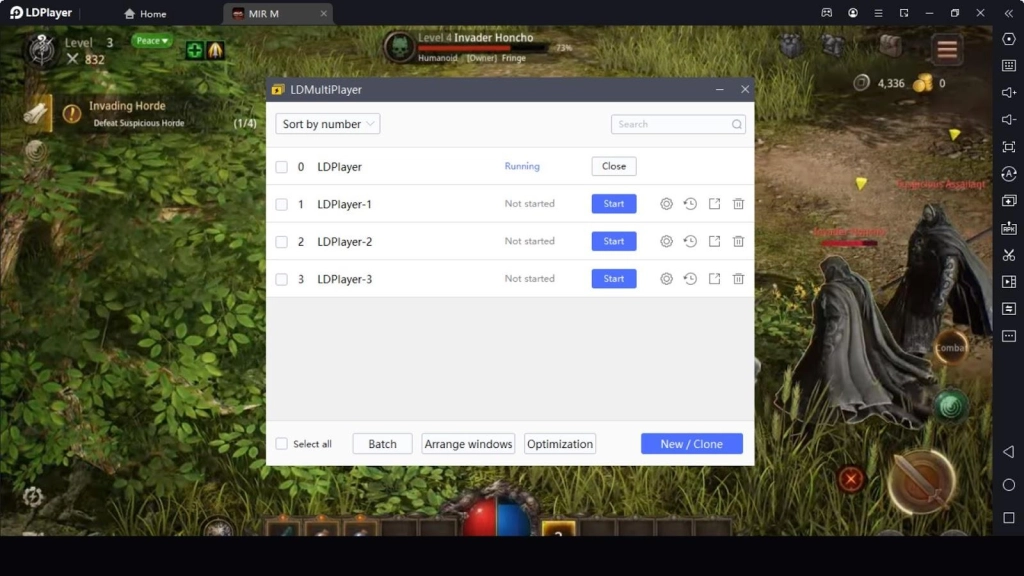1024x576 pixels.
Task: Open the Peace mode dropdown in game
Action: tap(150, 41)
